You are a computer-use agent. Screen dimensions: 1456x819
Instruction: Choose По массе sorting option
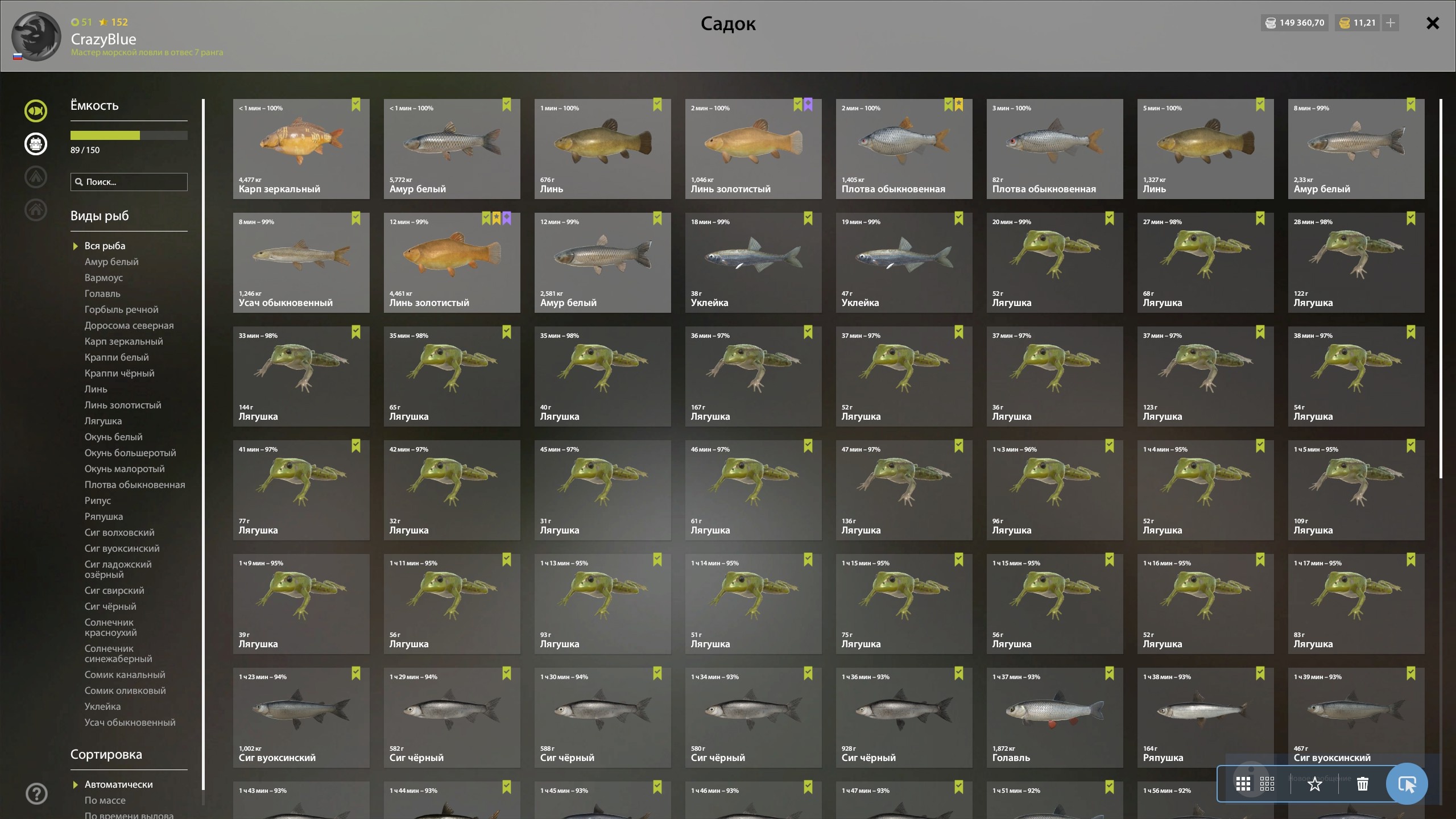105,800
